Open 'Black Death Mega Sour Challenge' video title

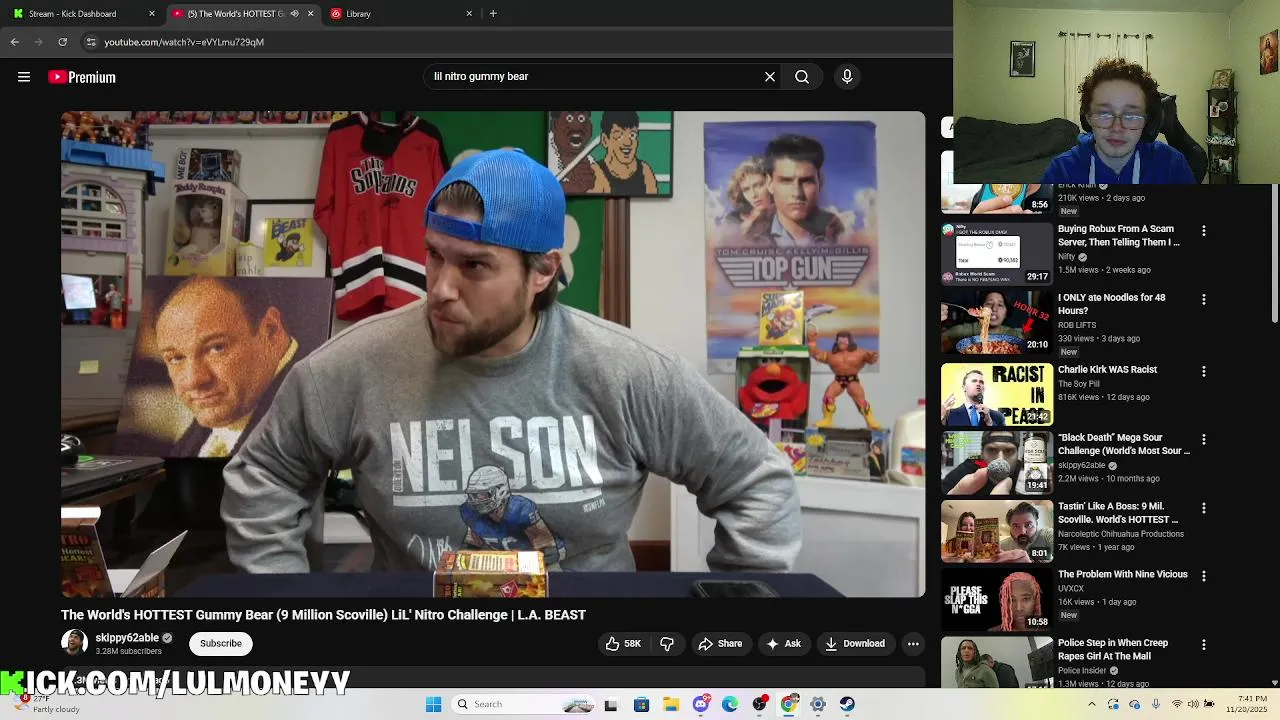click(1124, 444)
